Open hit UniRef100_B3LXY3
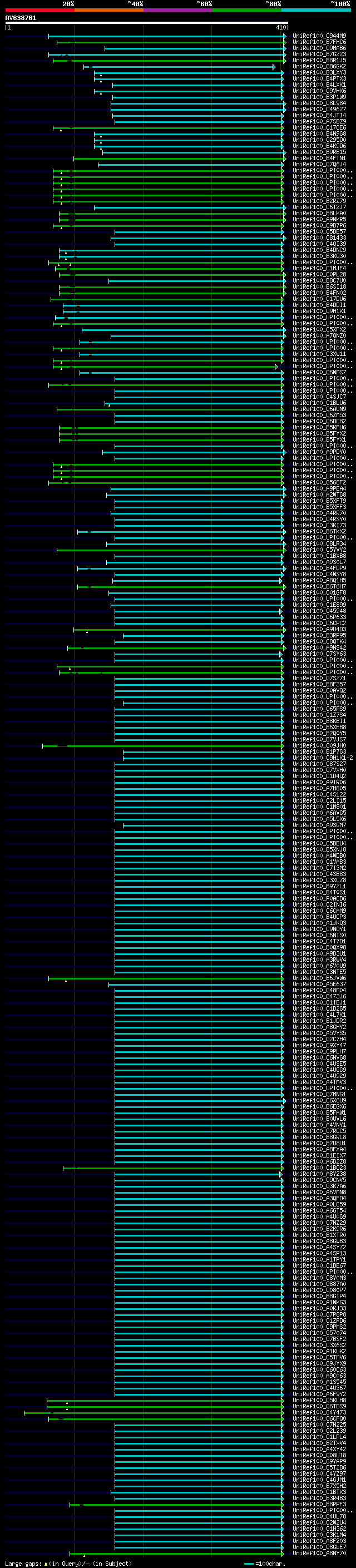This screenshot has width=356, height=1568. point(319,72)
